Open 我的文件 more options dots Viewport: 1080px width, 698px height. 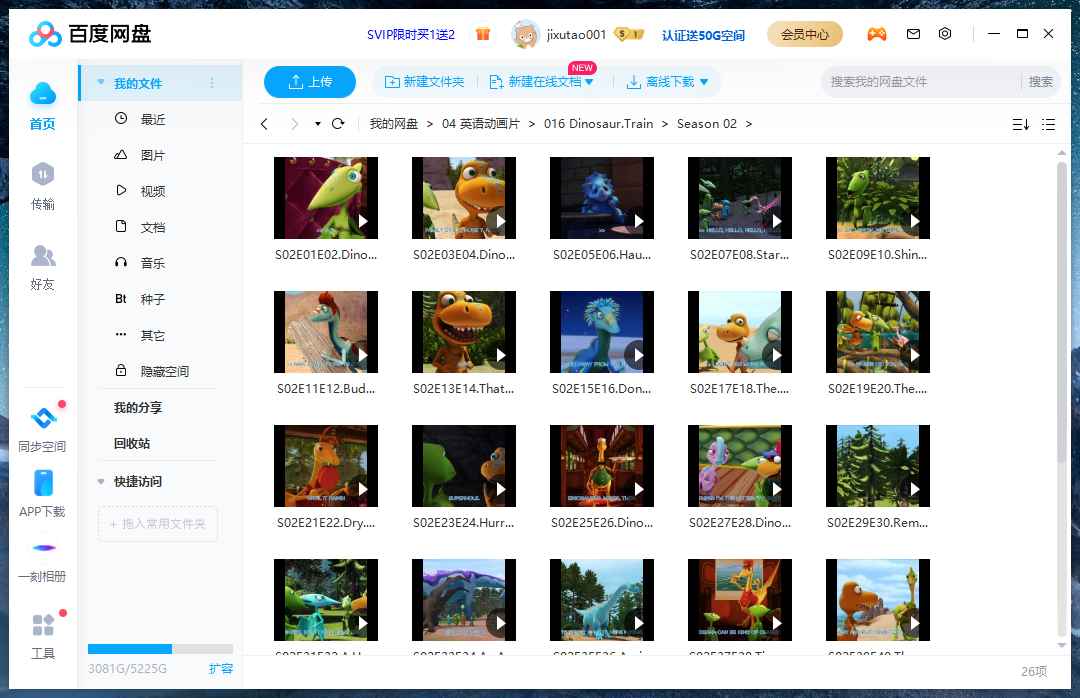pyautogui.click(x=212, y=83)
